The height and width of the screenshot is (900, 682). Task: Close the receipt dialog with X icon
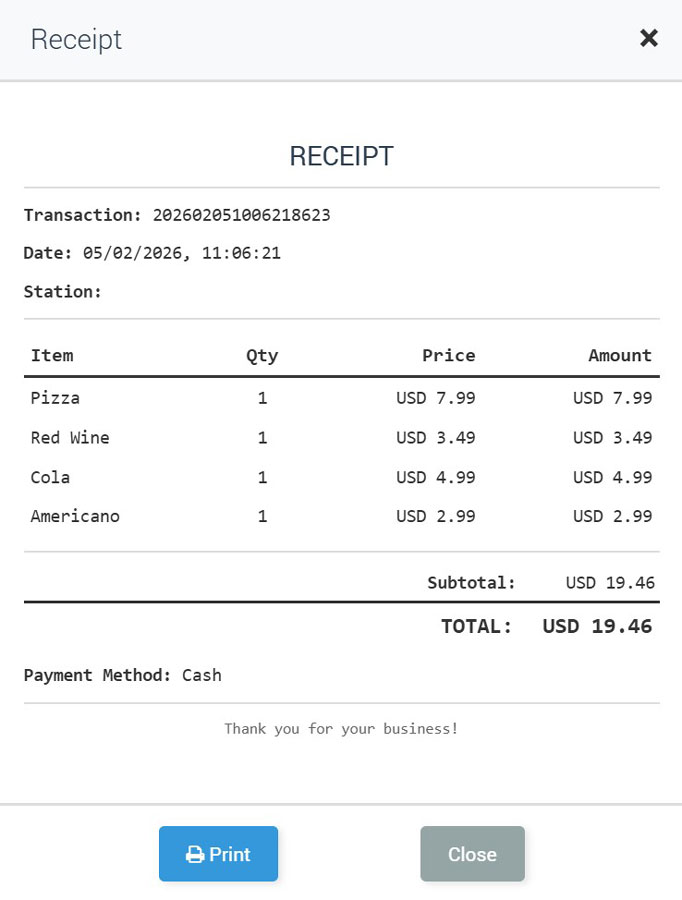point(649,38)
